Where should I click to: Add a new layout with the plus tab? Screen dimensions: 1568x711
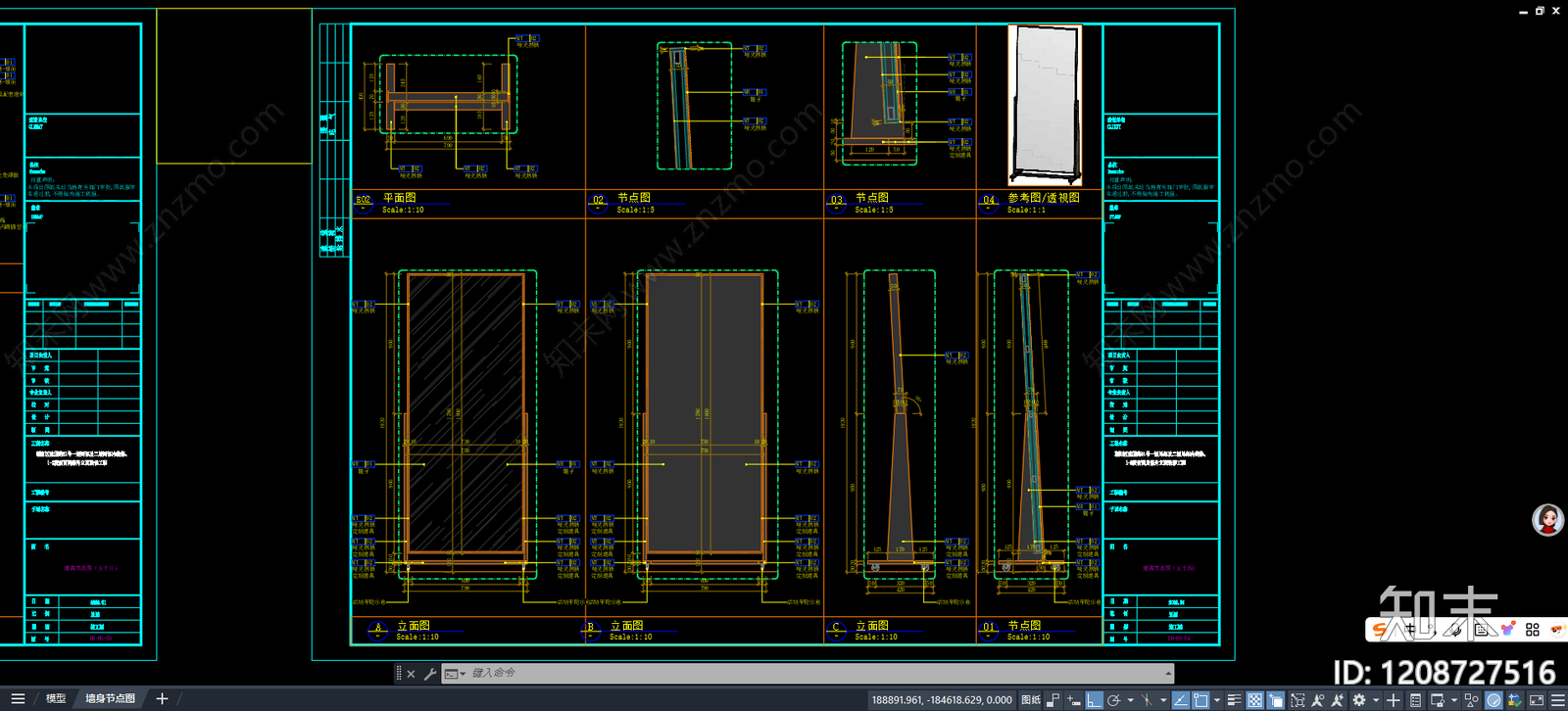pyautogui.click(x=163, y=699)
